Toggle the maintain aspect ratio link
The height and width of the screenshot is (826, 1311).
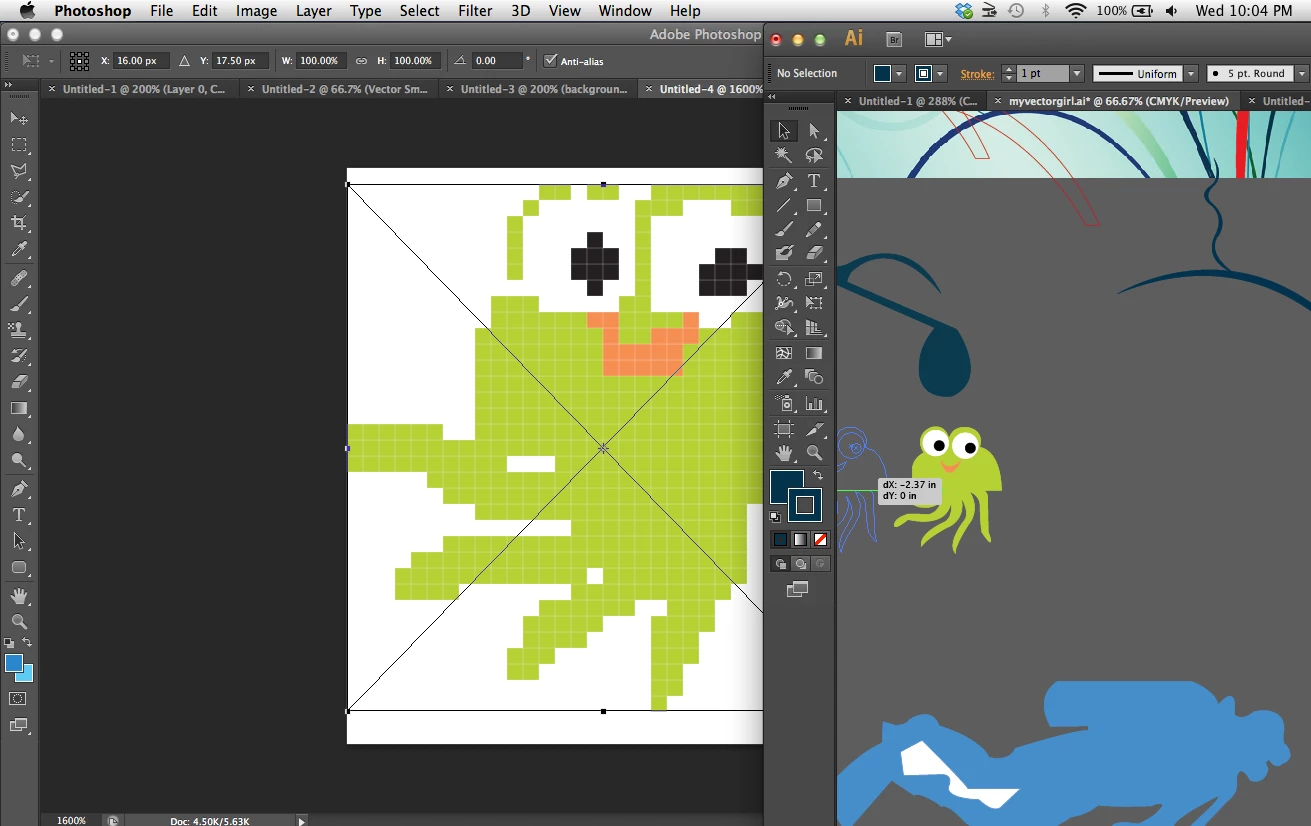(x=361, y=61)
